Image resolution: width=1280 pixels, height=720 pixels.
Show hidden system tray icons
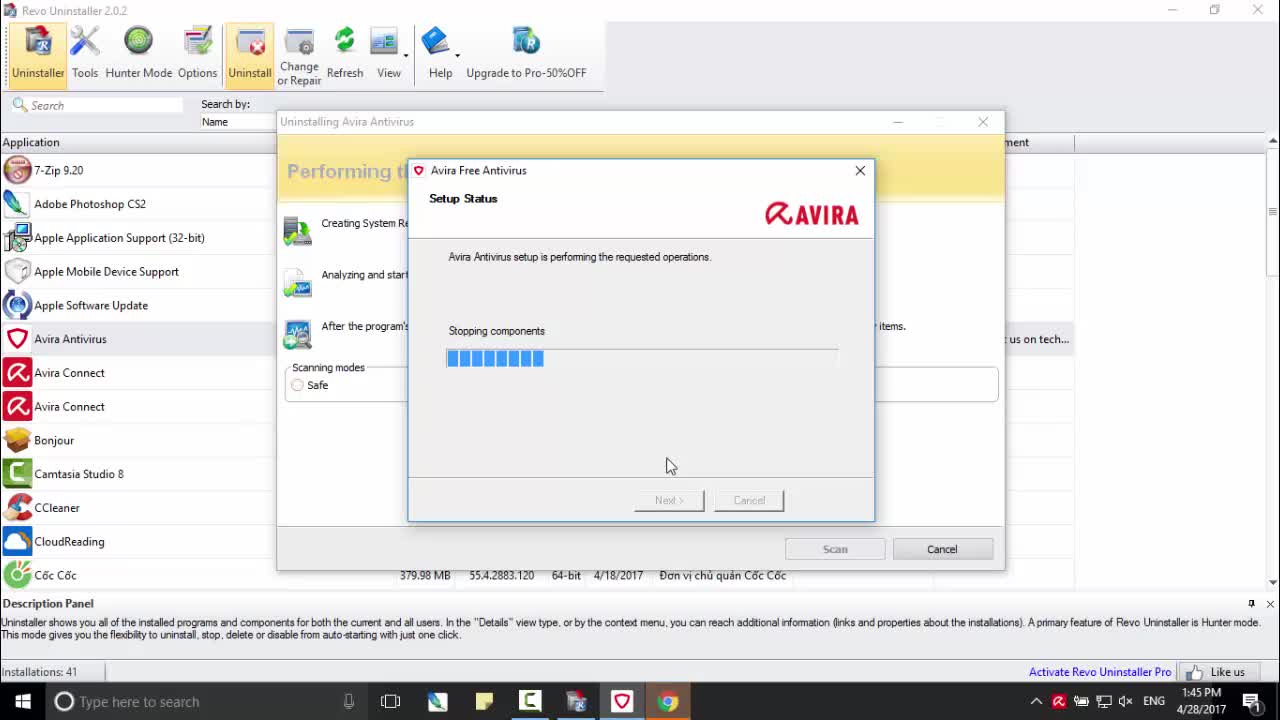coord(1036,701)
